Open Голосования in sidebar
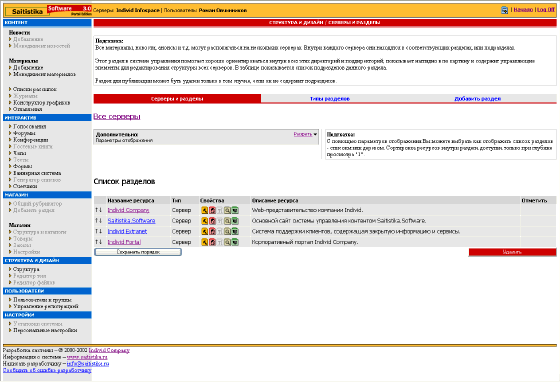 point(29,126)
